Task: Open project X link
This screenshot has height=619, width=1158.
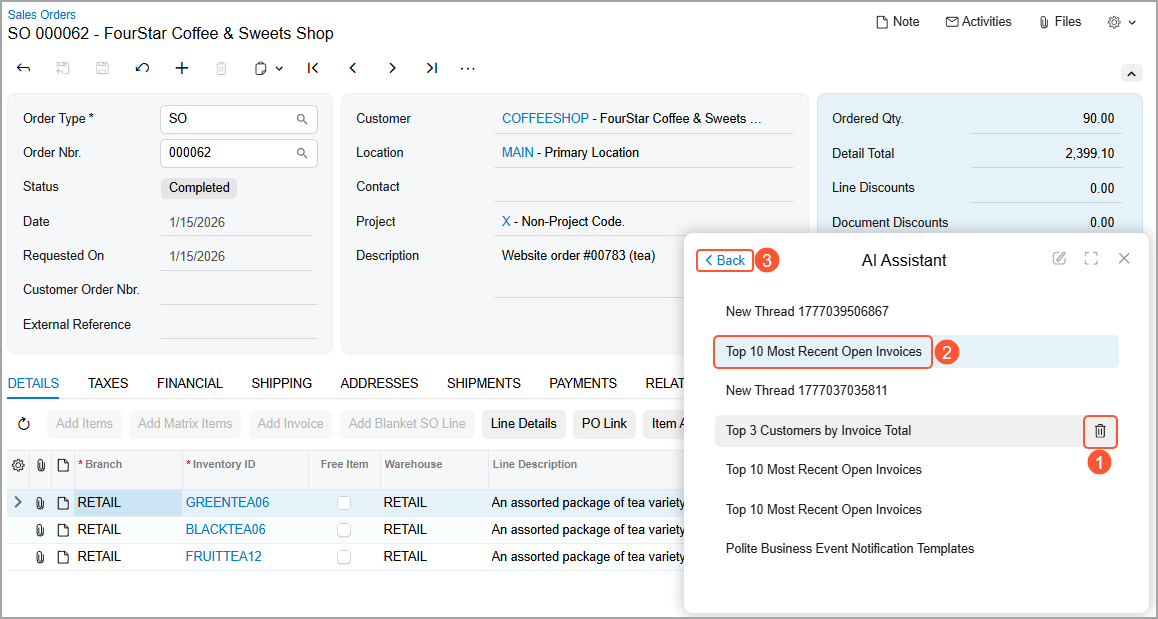Action: (506, 222)
